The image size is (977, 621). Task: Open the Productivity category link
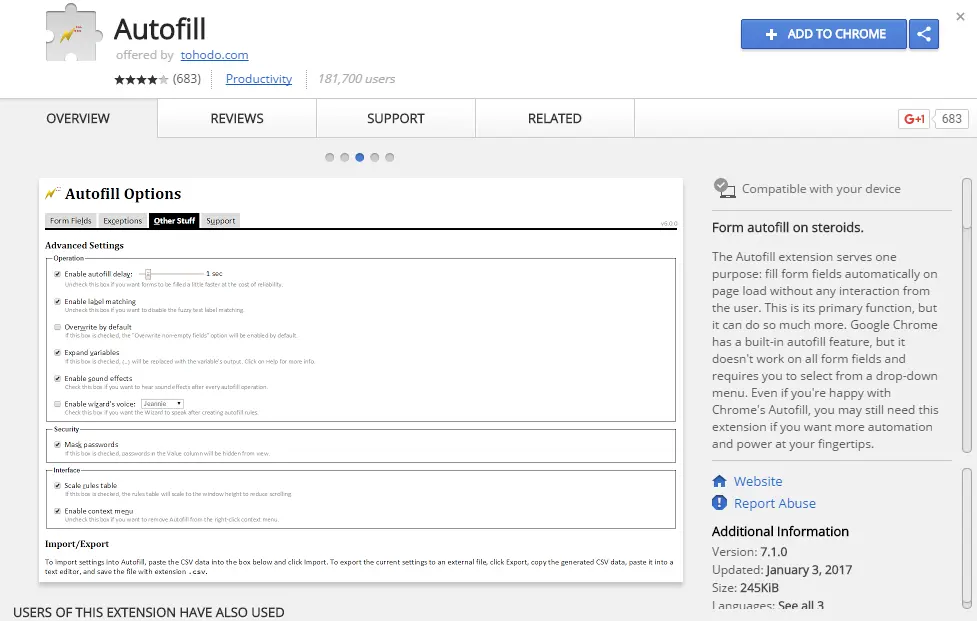click(259, 79)
